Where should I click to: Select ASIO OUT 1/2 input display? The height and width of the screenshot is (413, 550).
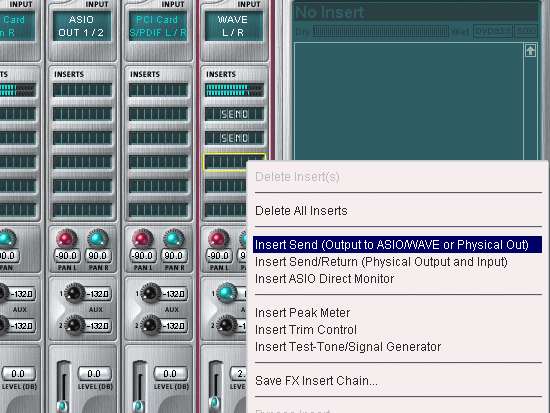point(81,26)
